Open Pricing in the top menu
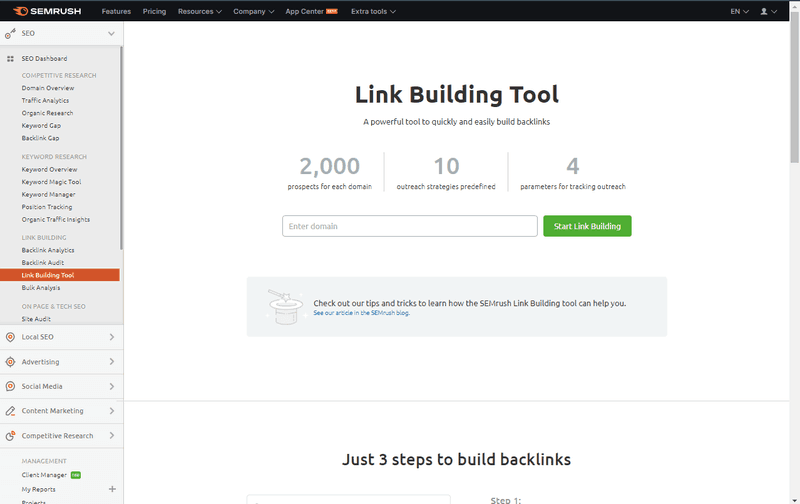The width and height of the screenshot is (800, 504). pos(155,11)
